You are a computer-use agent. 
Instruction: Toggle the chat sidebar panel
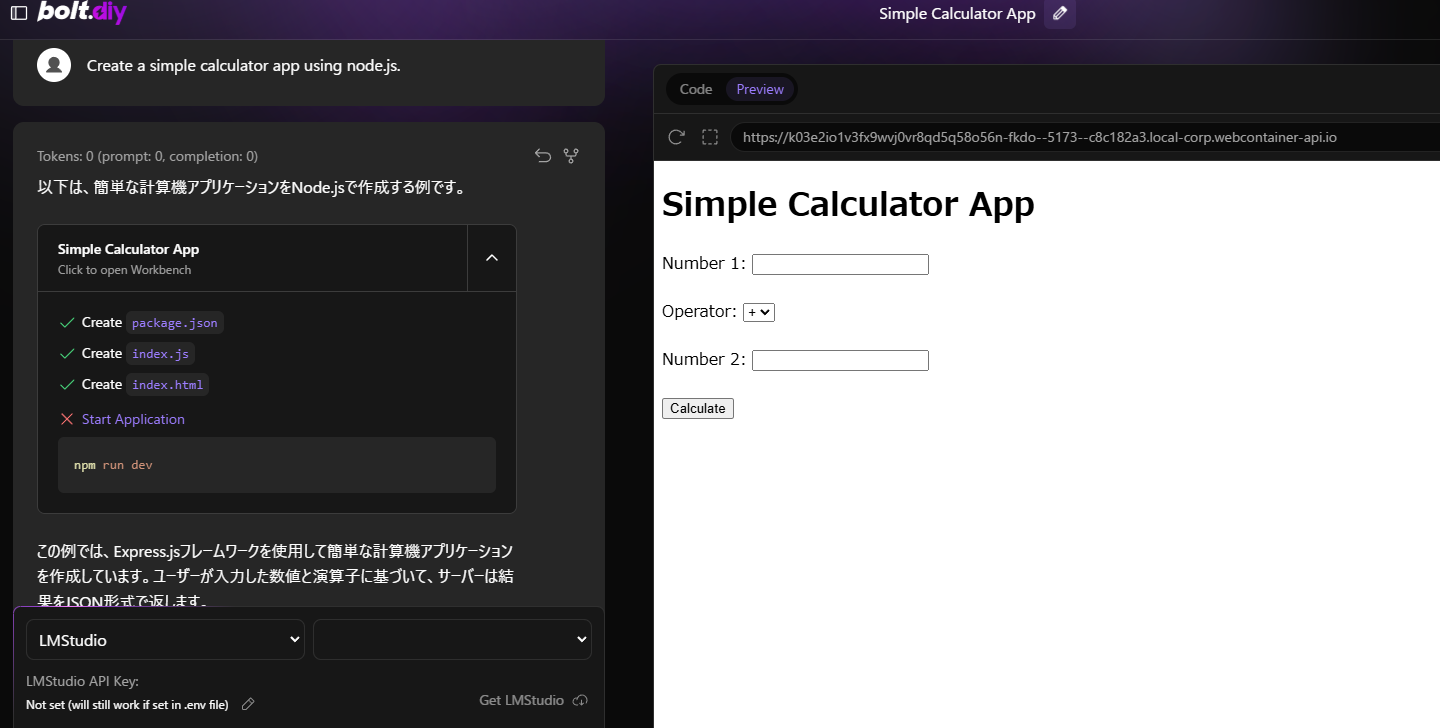pos(19,13)
